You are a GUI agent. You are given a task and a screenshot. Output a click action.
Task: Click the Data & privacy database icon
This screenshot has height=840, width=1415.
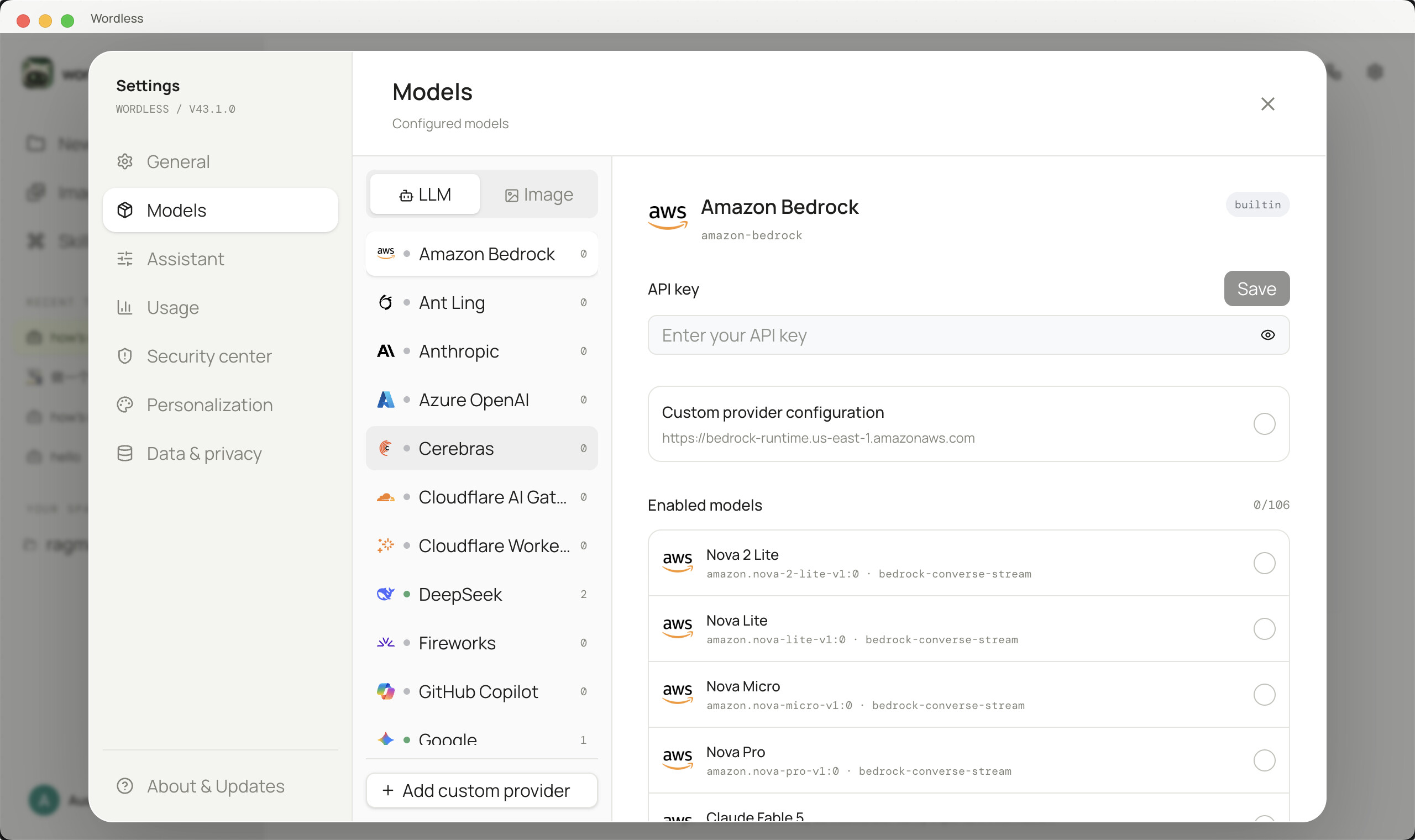(x=125, y=454)
